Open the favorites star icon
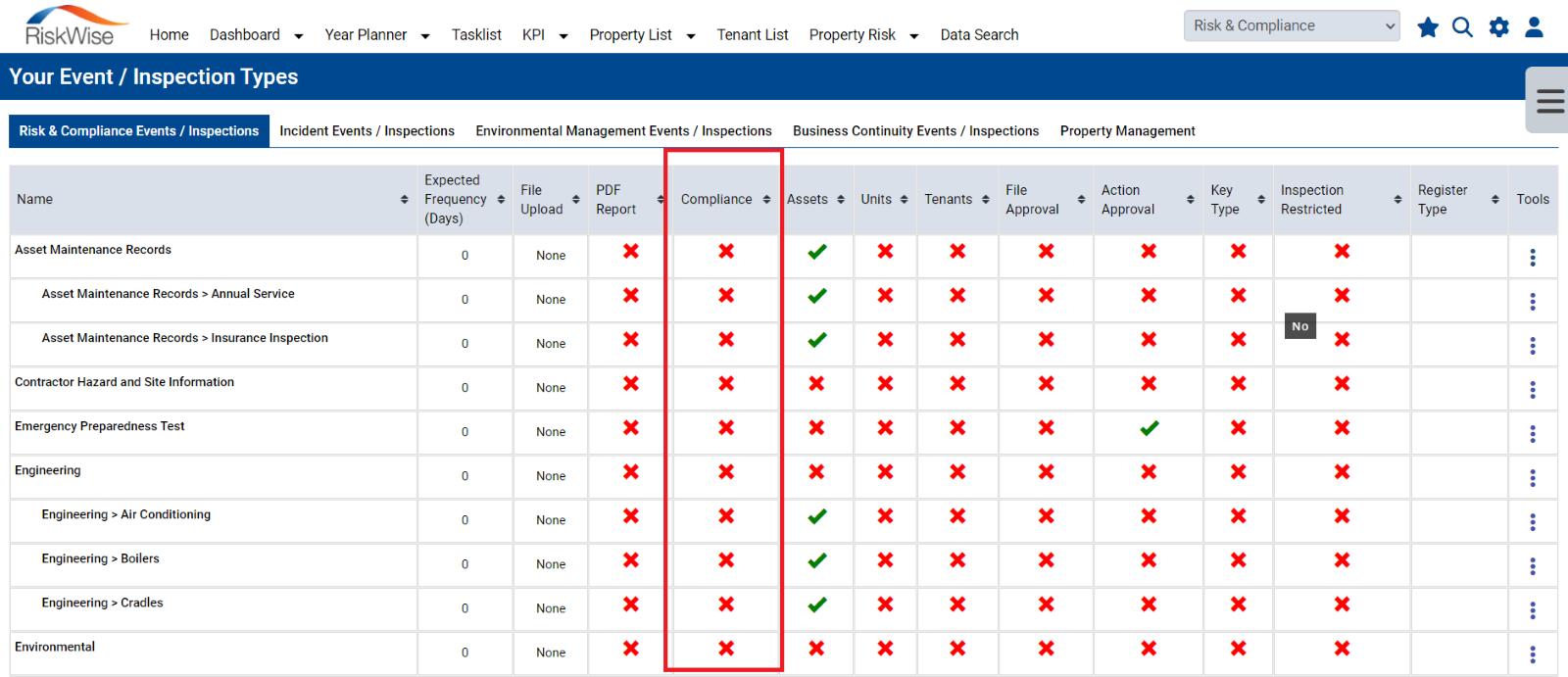 1428,27
